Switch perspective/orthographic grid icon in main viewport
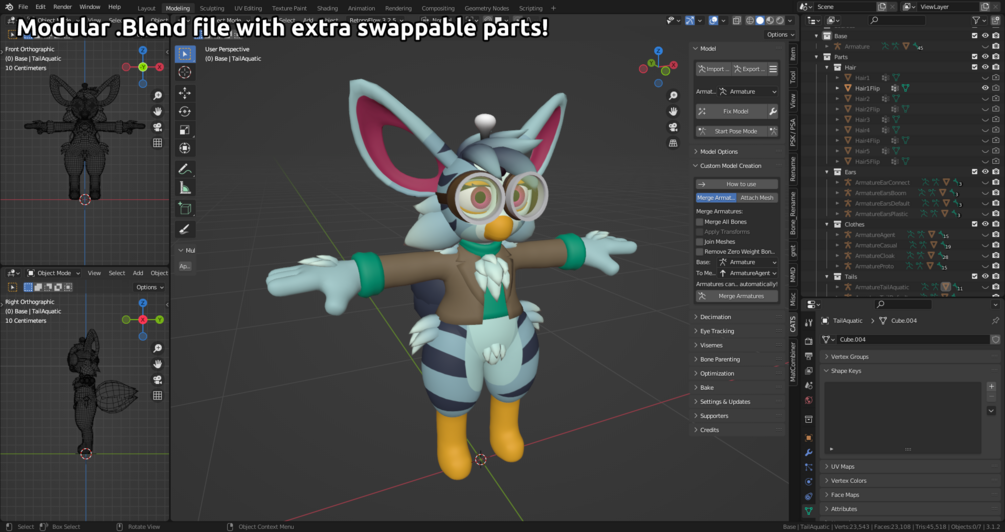Screen dimensions: 1005x532 point(673,143)
